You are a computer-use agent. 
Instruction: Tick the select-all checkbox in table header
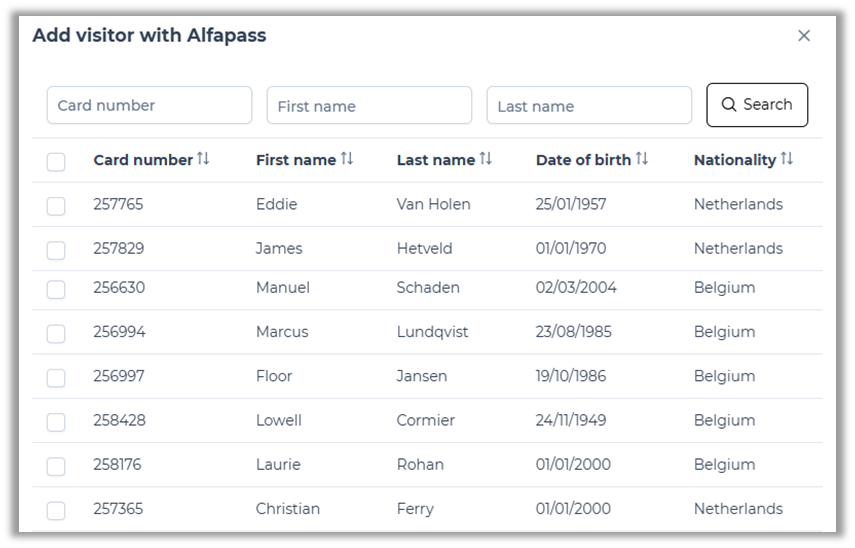[x=56, y=161]
